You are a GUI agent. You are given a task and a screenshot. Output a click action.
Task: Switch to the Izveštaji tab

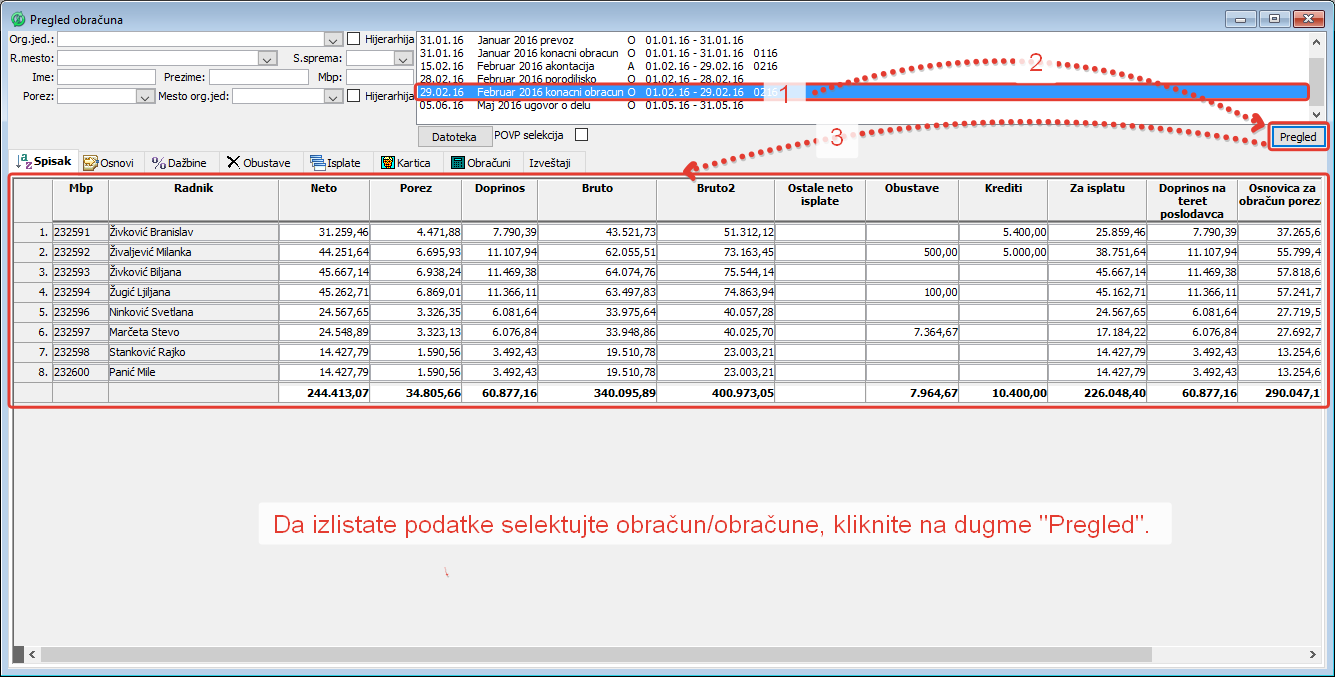coord(549,162)
